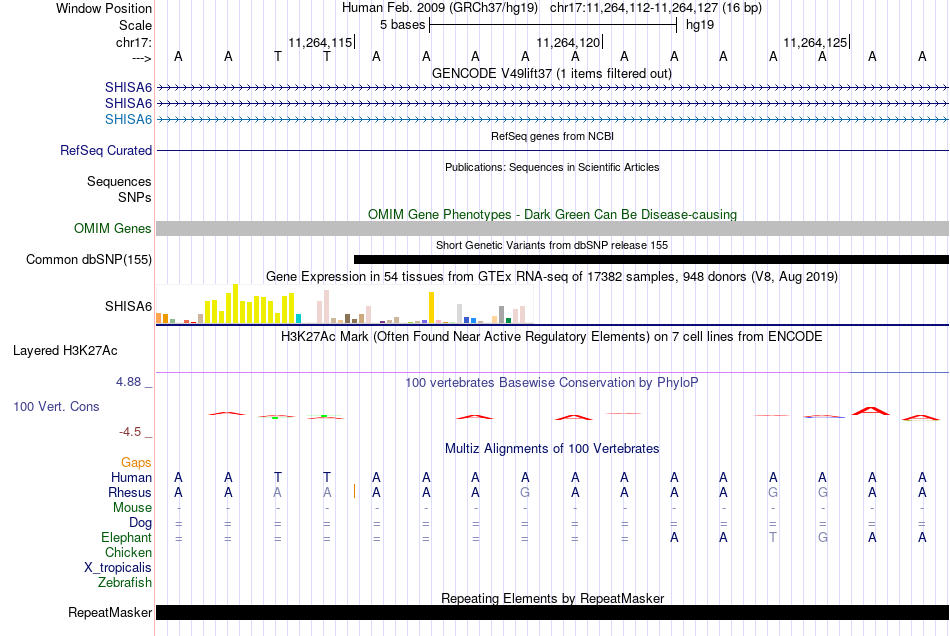Open the GENCODE V49lift37 track title
The width and height of the screenshot is (950, 636).
pos(552,73)
